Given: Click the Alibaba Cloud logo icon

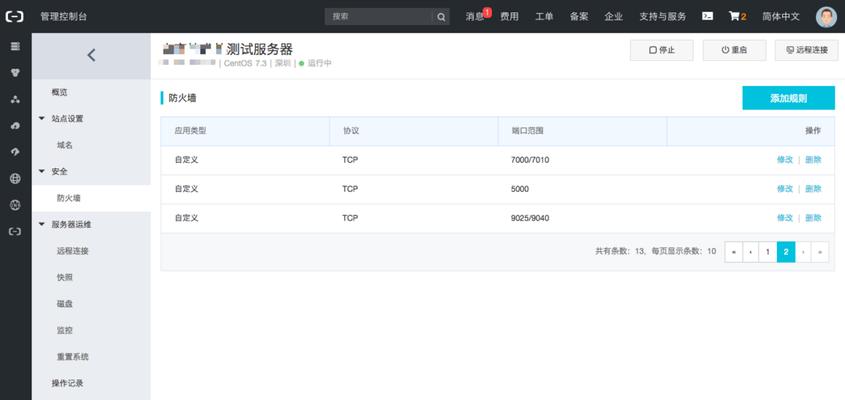Looking at the screenshot, I should click(15, 17).
